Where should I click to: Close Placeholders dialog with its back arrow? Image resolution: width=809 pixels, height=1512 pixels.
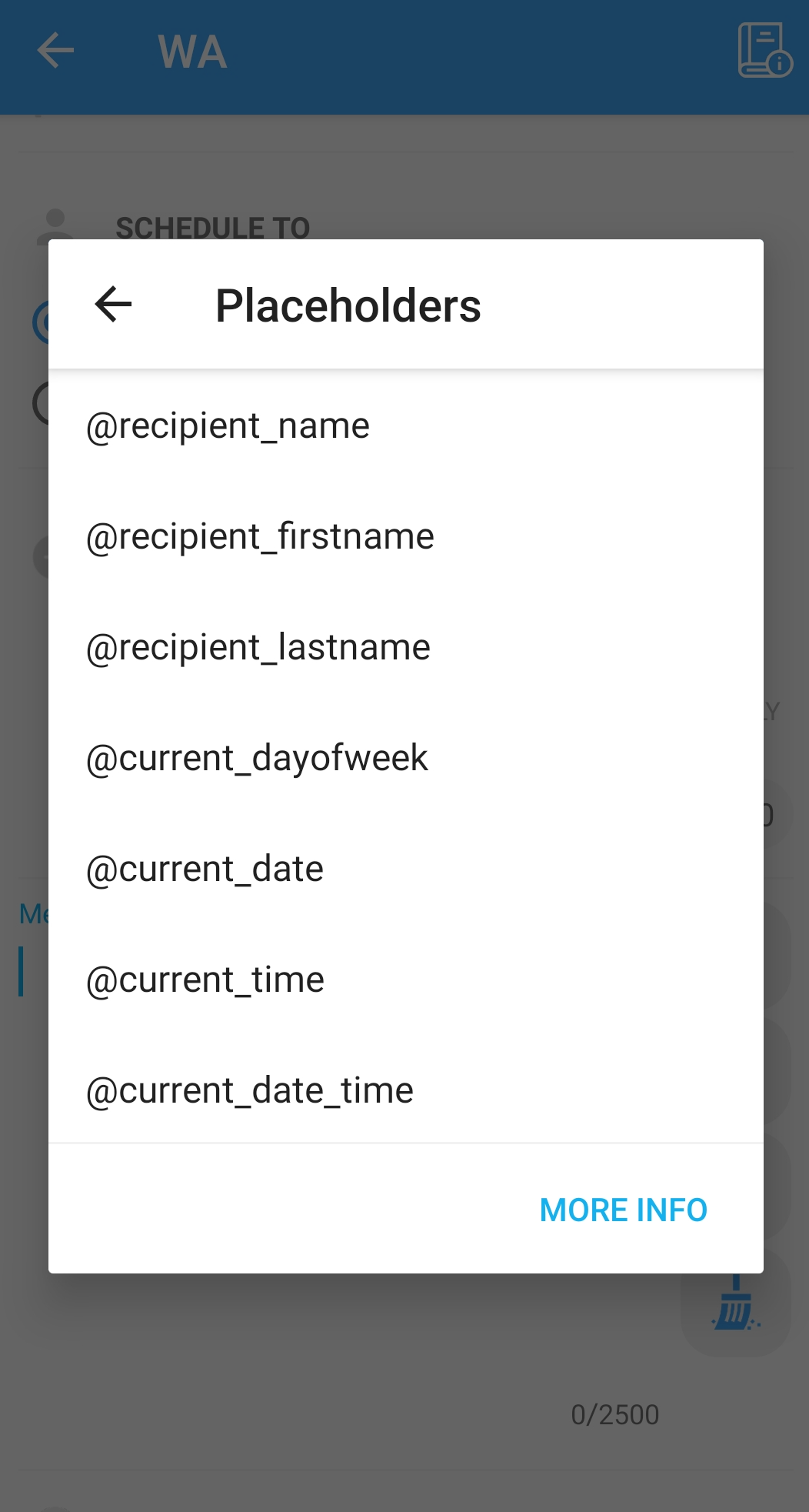pyautogui.click(x=114, y=305)
